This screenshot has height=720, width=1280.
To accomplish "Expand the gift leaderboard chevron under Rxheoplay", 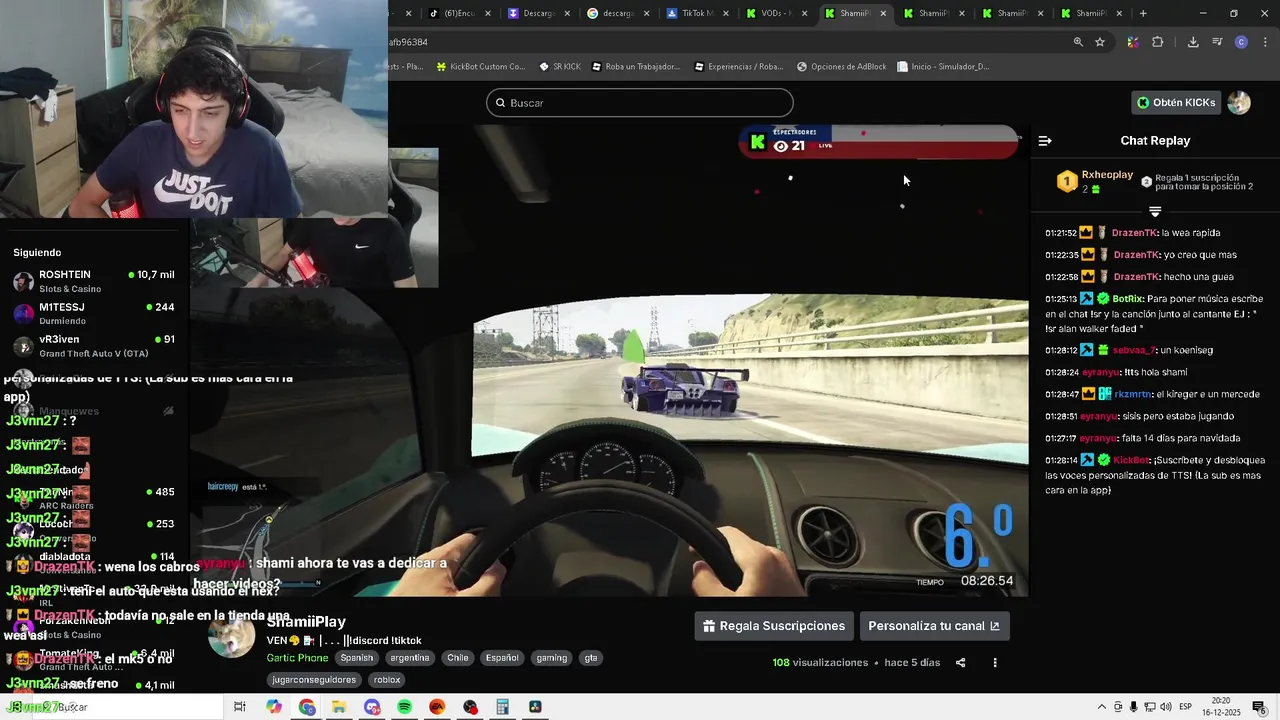I will (x=1155, y=212).
